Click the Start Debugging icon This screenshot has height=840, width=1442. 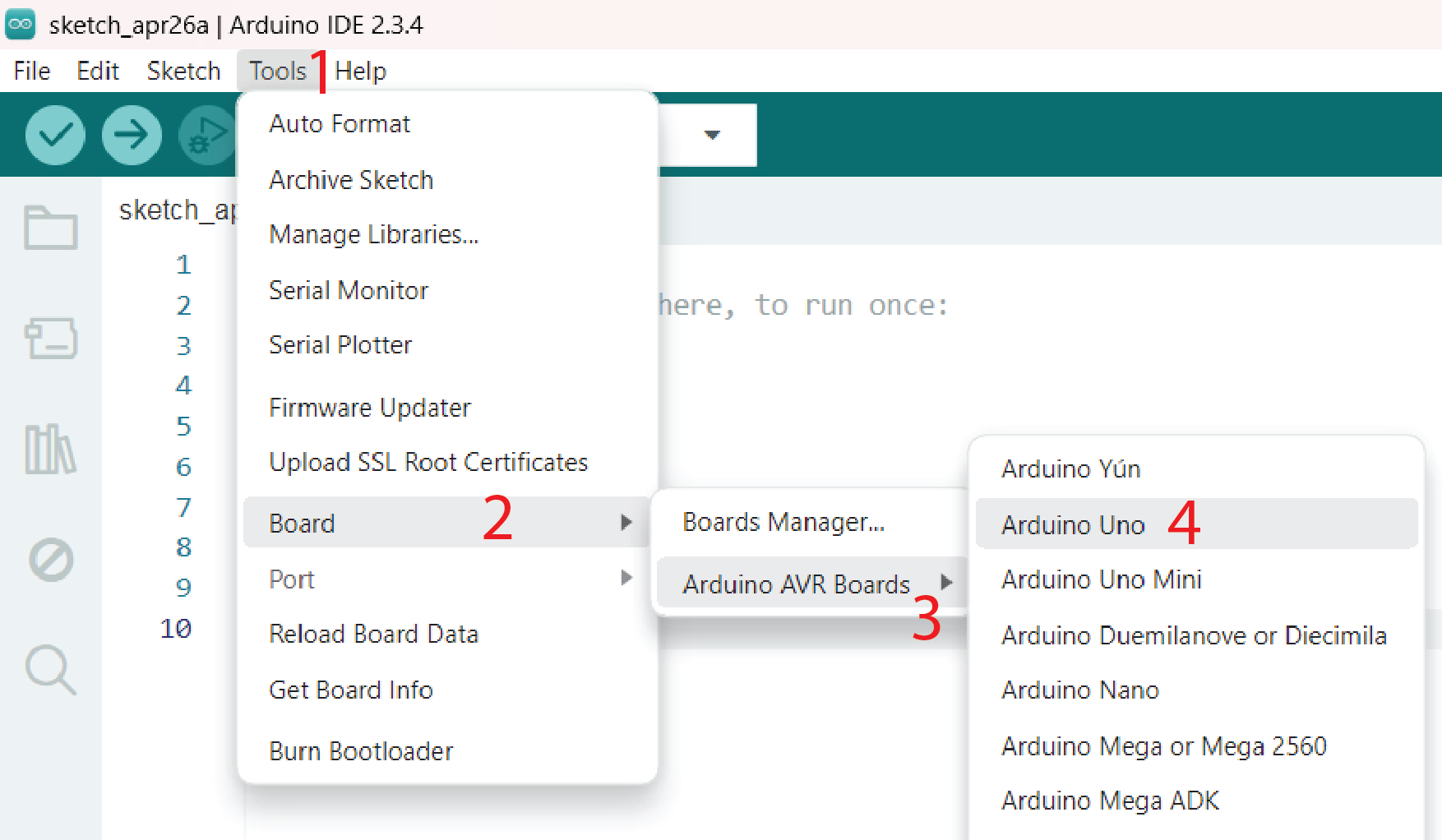[x=207, y=135]
